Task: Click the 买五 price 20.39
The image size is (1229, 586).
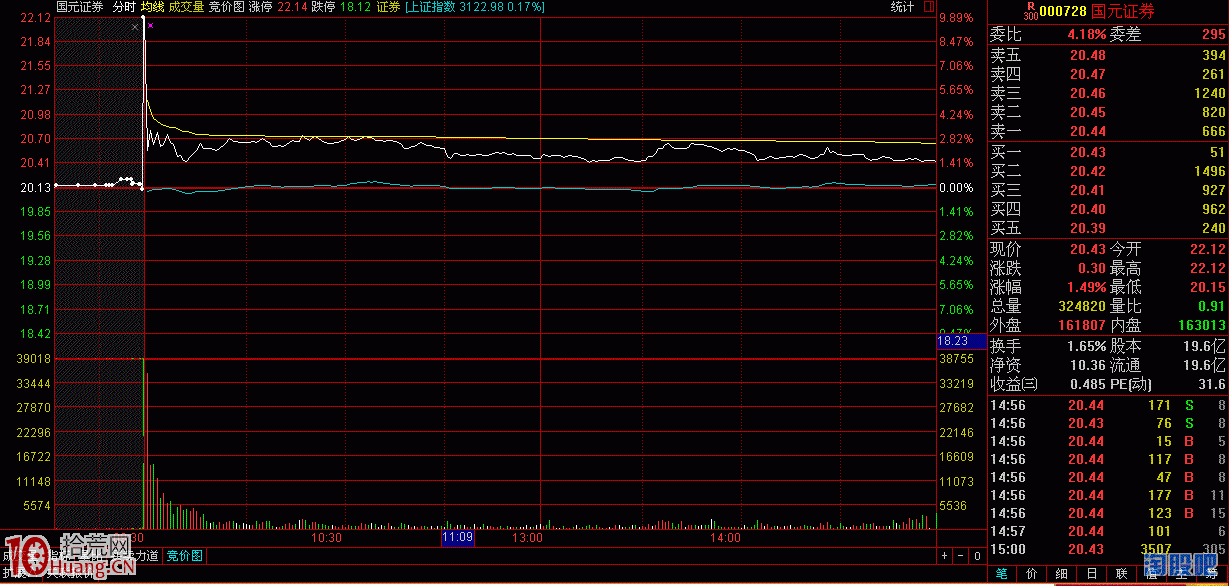Action: [x=1088, y=228]
